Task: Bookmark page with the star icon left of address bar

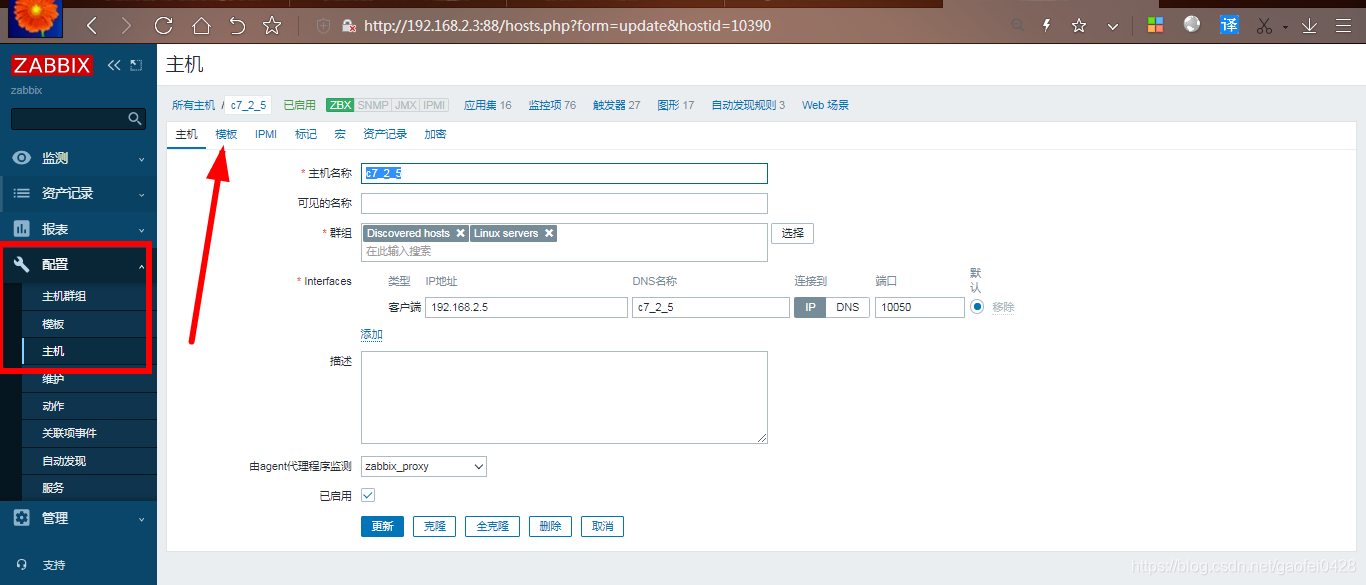Action: click(272, 25)
